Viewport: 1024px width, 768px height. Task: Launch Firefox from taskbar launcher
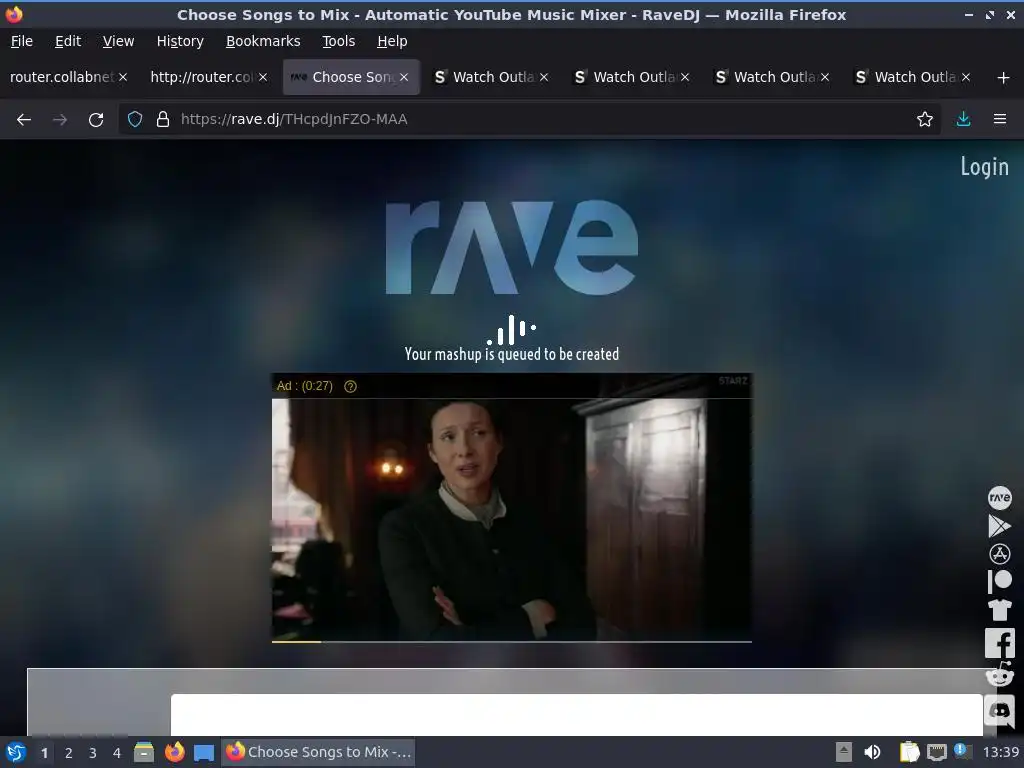(174, 752)
